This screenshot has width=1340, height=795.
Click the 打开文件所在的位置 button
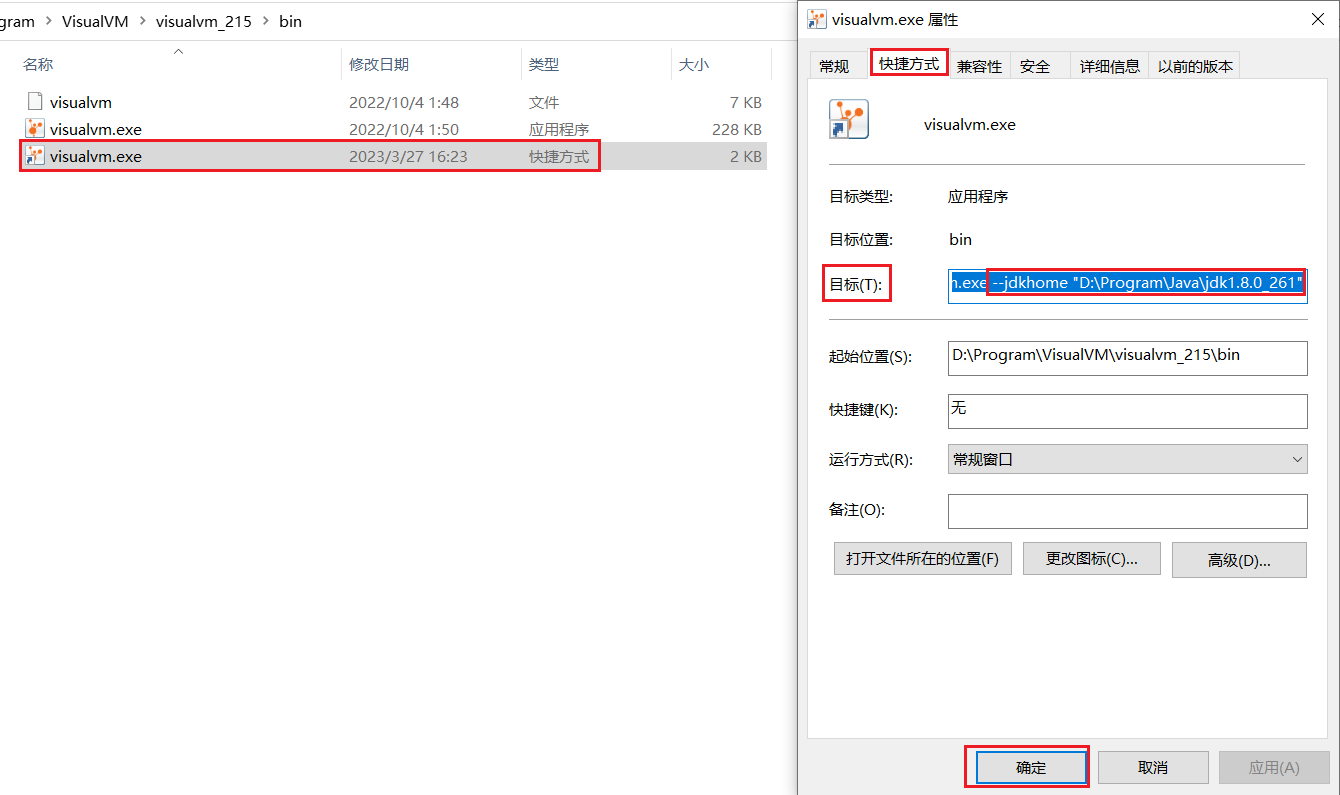point(922,559)
